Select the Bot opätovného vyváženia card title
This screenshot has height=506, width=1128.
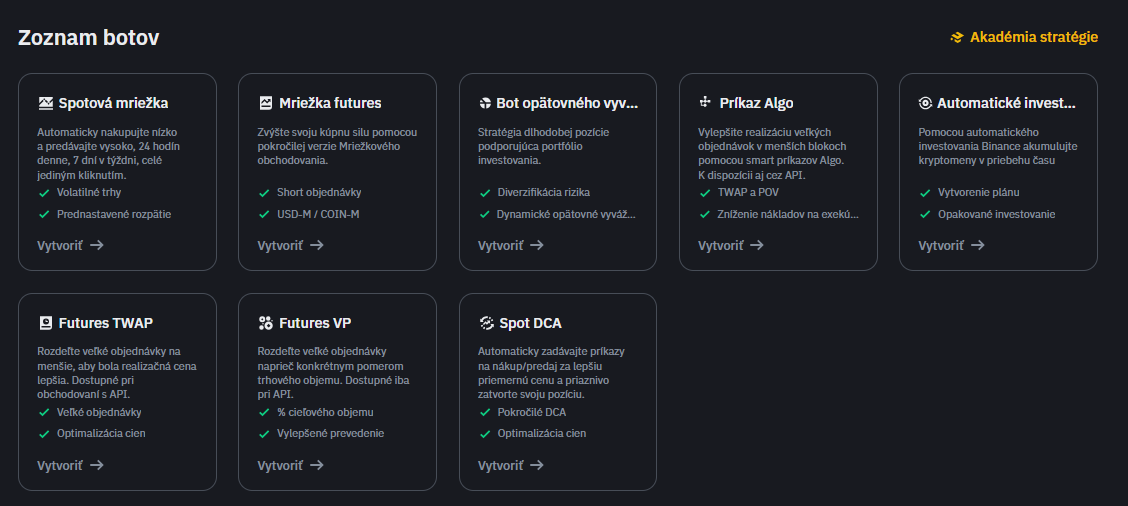(568, 103)
